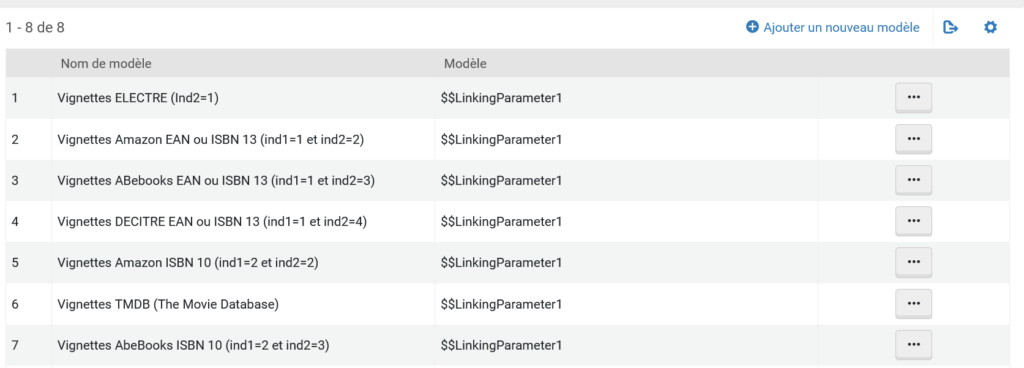Screen dimensions: 1024x368
Task: Open the table settings gear icon
Action: 991,27
